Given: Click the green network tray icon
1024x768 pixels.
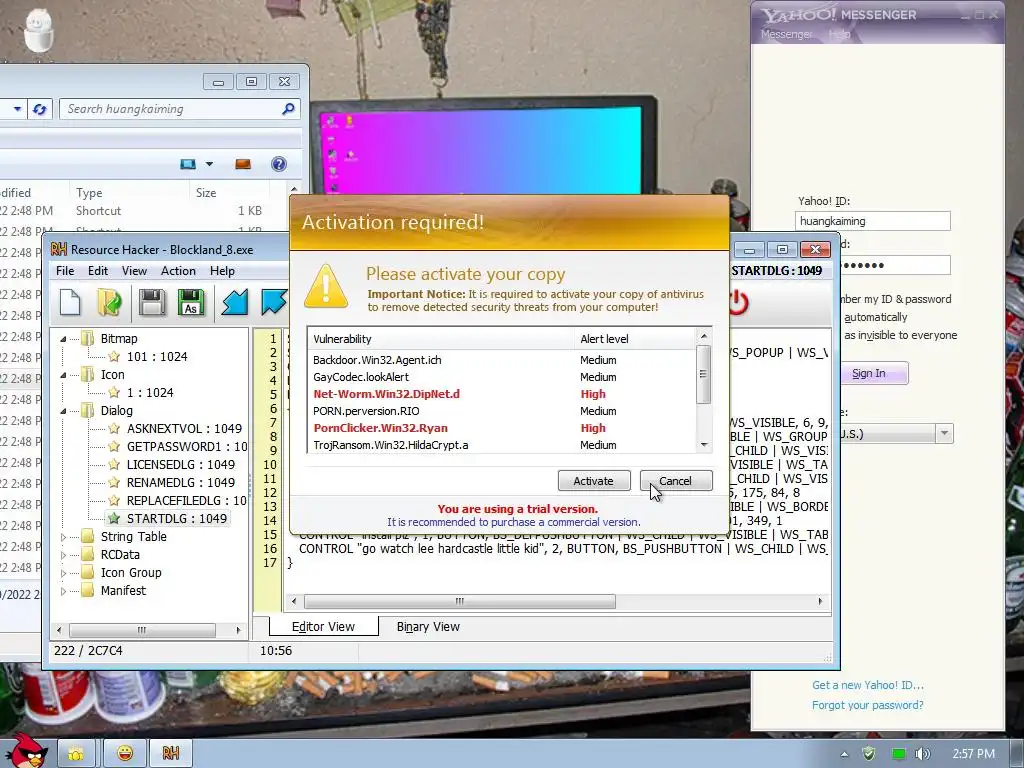Looking at the screenshot, I should (899, 754).
